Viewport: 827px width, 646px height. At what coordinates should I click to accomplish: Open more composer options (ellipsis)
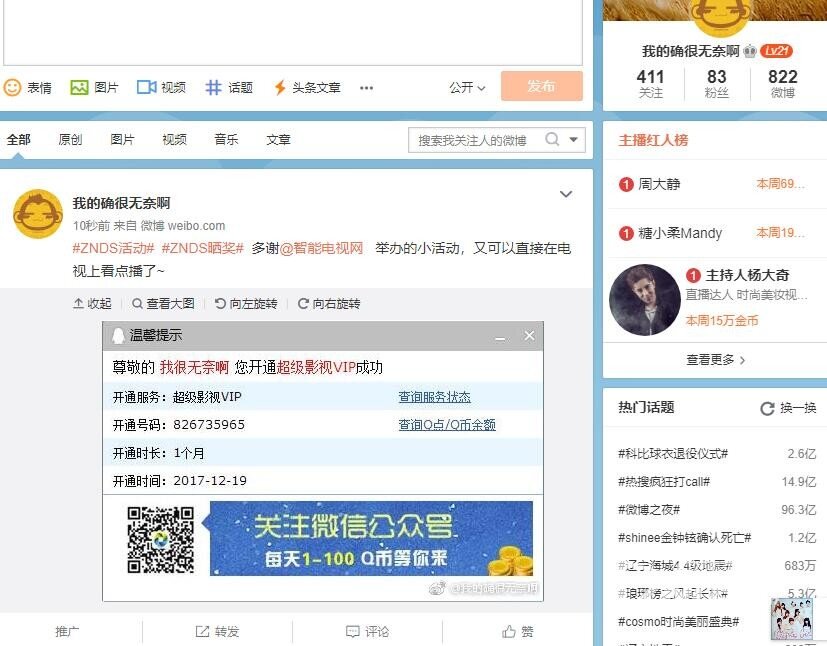click(366, 88)
